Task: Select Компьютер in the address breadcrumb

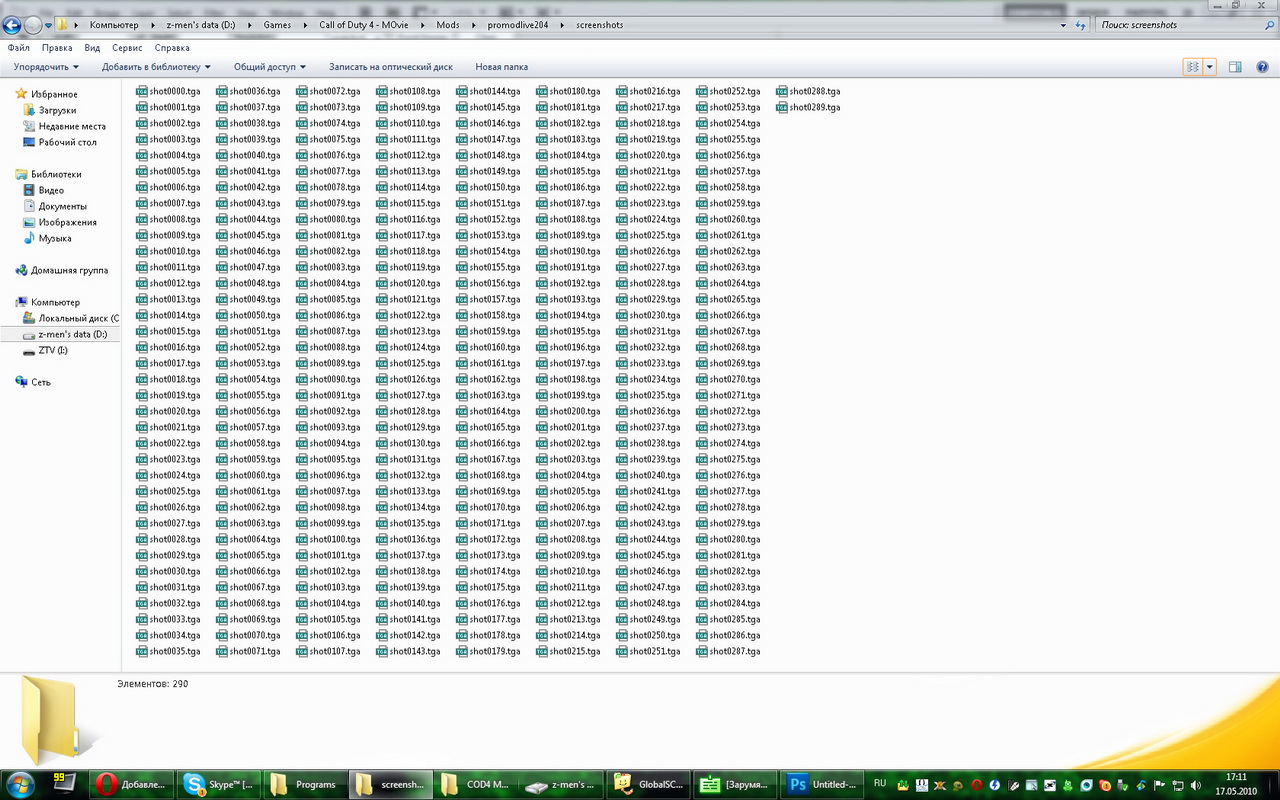Action: [114, 25]
